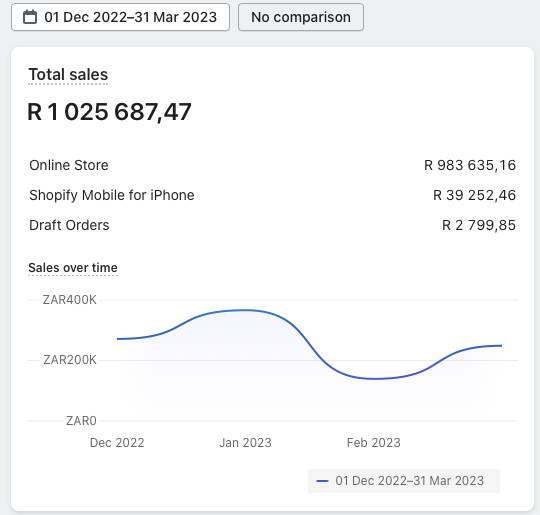Click the ZAR400K axis label
Image resolution: width=540 pixels, height=515 pixels.
tap(70, 300)
